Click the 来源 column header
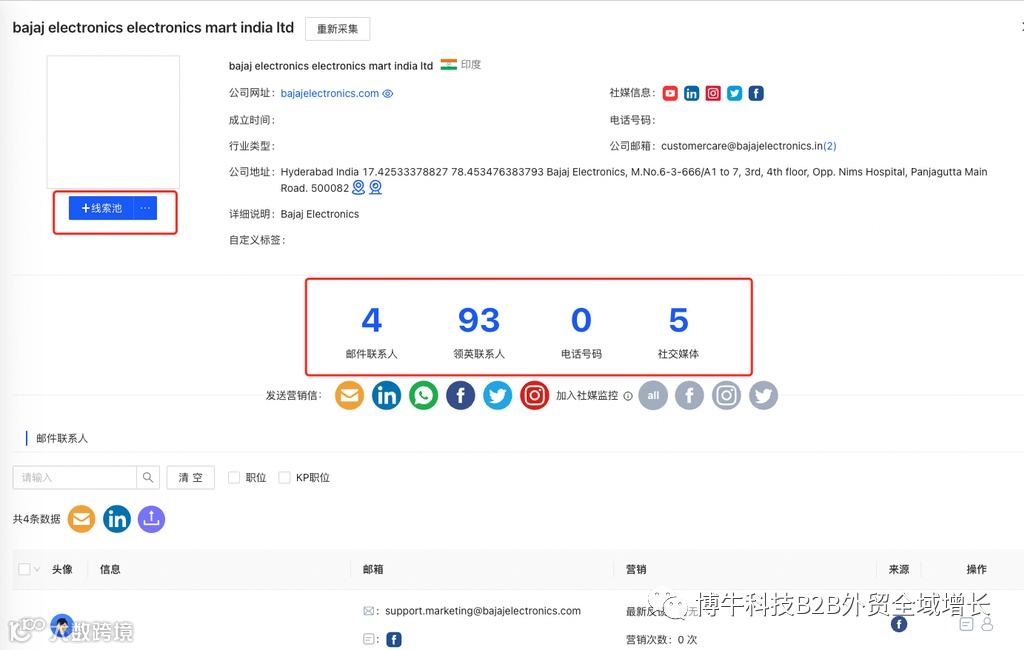1024x650 pixels. point(899,569)
